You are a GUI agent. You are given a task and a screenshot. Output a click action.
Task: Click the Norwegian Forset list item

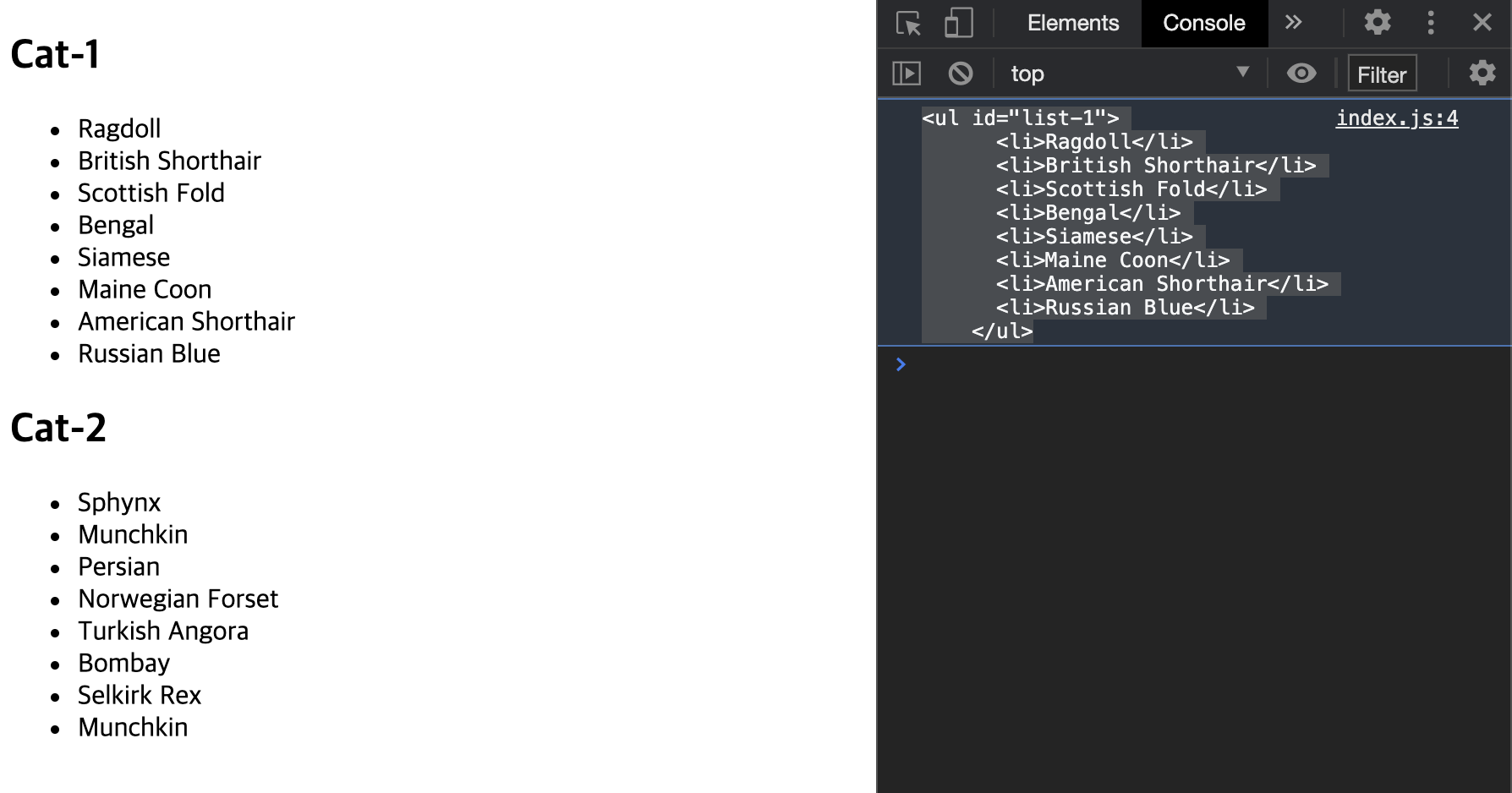point(178,599)
